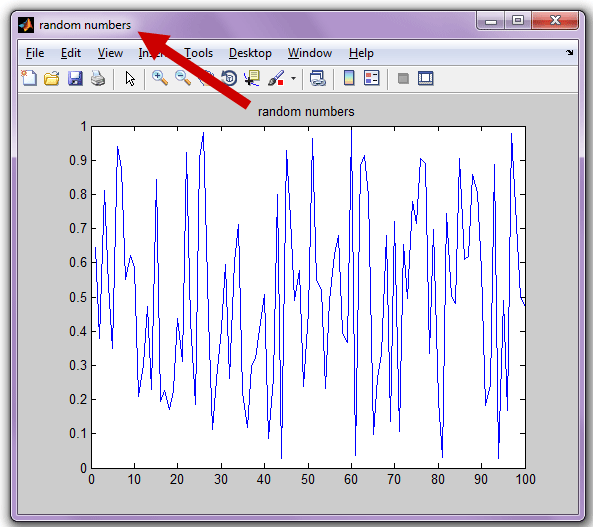
Task: Show Plot Tools and dock figure
Action: click(x=425, y=78)
